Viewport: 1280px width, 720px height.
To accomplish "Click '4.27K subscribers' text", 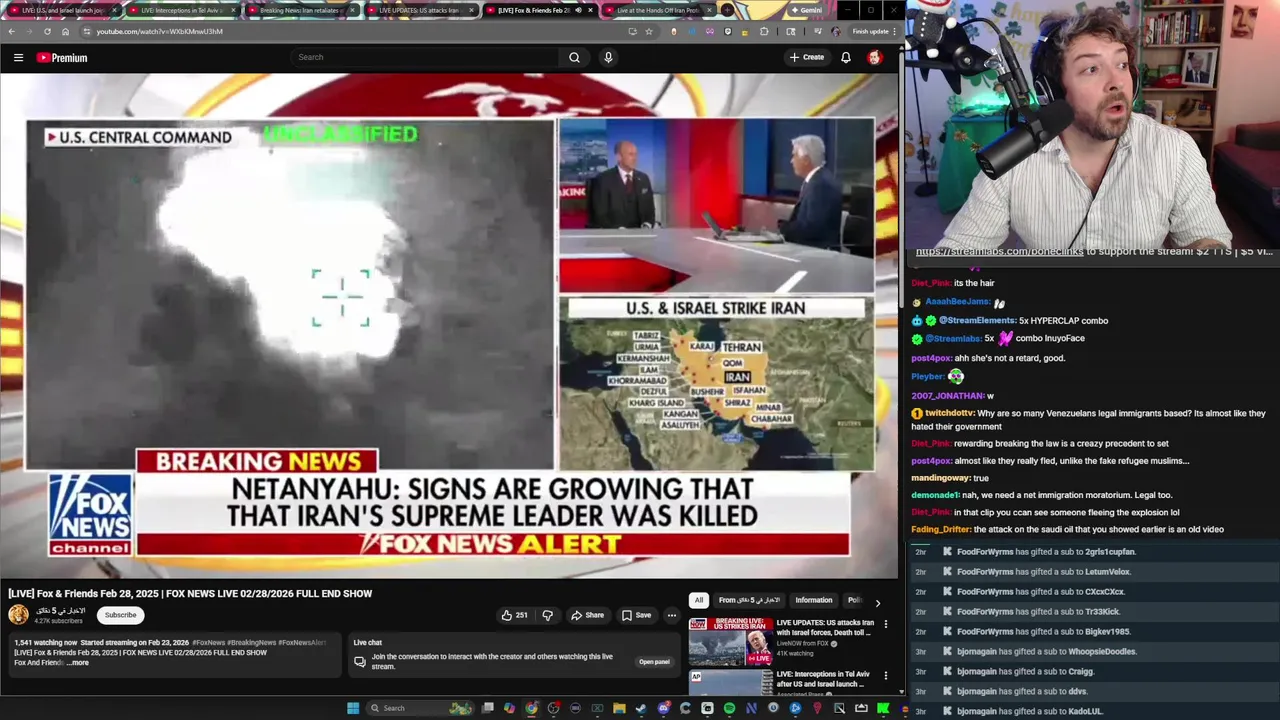I will tap(58, 621).
